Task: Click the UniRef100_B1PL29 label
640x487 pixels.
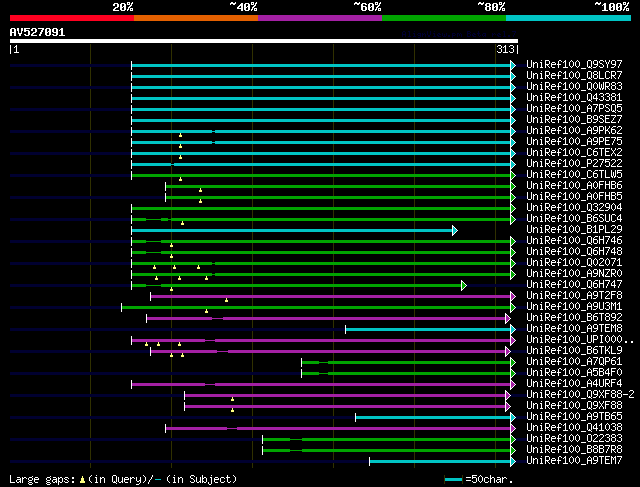Action: (574, 230)
